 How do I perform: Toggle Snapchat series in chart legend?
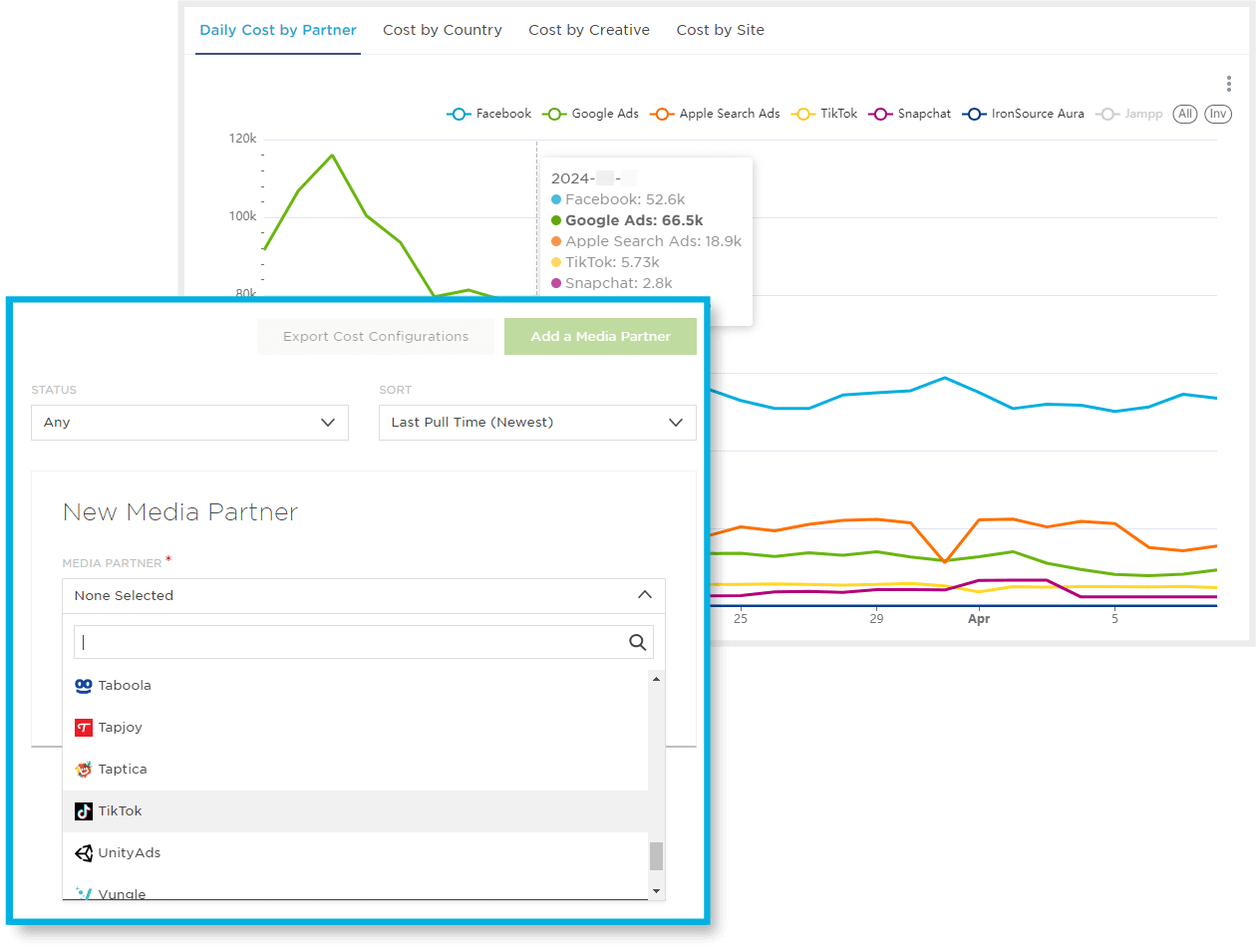point(909,114)
